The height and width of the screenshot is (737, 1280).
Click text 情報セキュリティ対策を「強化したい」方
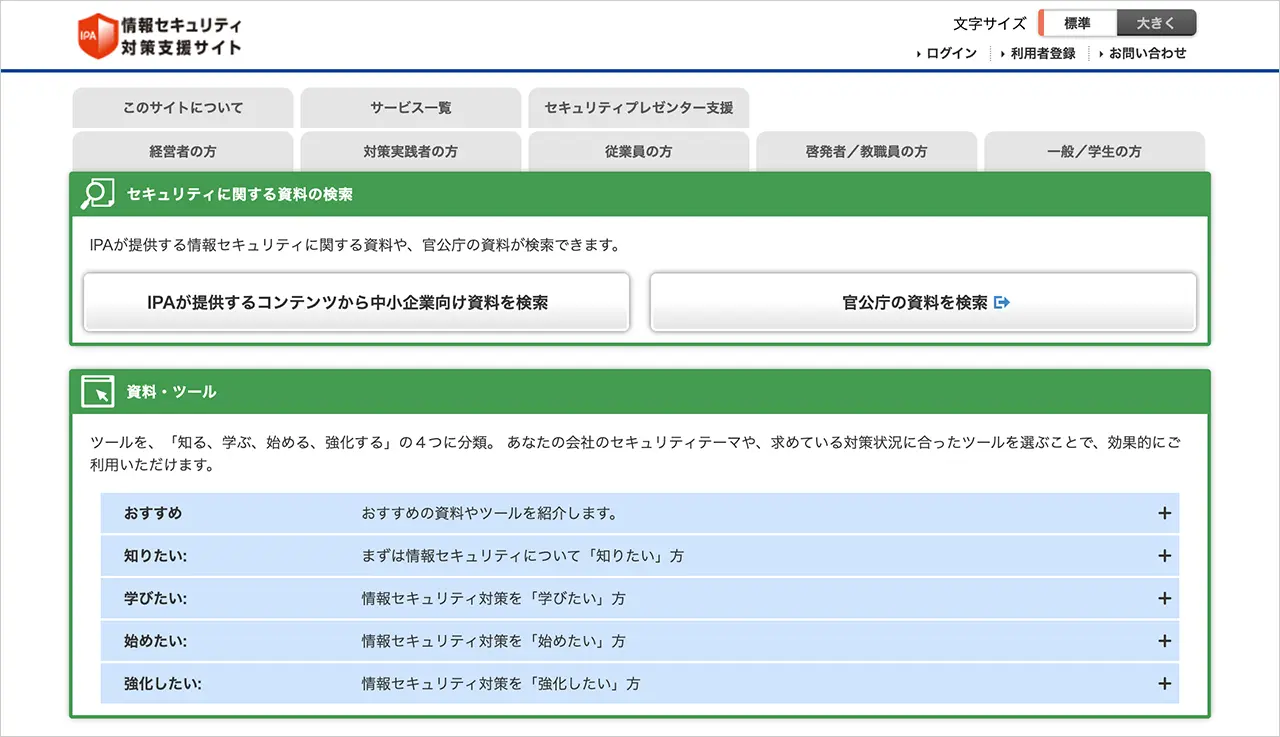click(x=501, y=685)
